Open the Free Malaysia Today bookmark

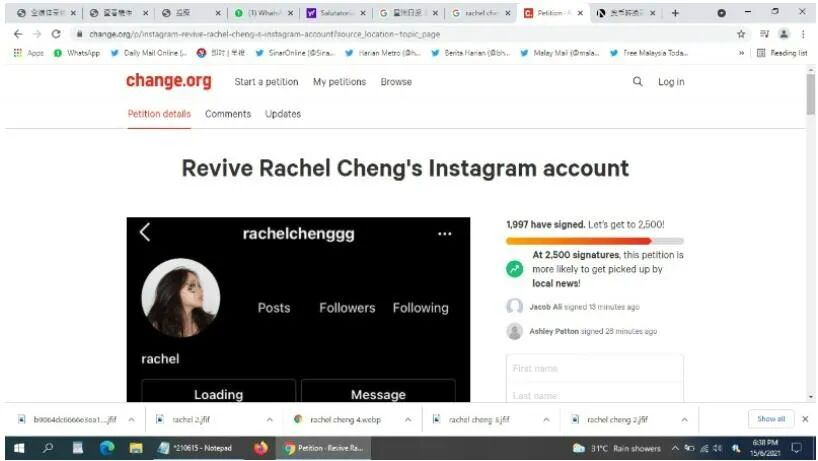tap(648, 53)
